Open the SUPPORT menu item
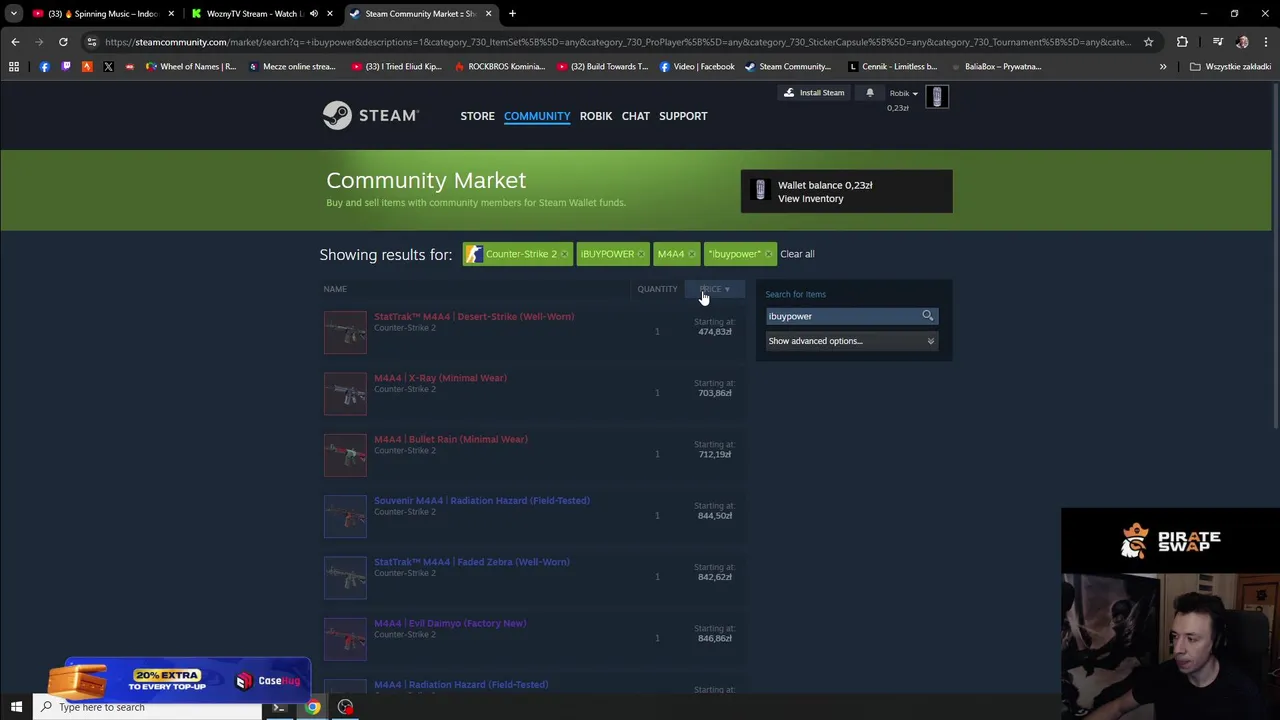This screenshot has height=720, width=1280. (683, 116)
